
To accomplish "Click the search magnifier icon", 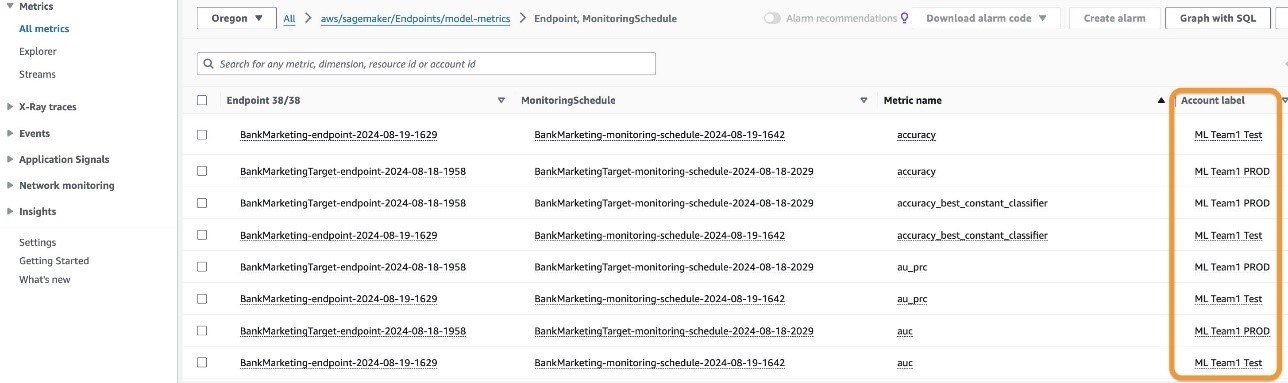I will (209, 64).
